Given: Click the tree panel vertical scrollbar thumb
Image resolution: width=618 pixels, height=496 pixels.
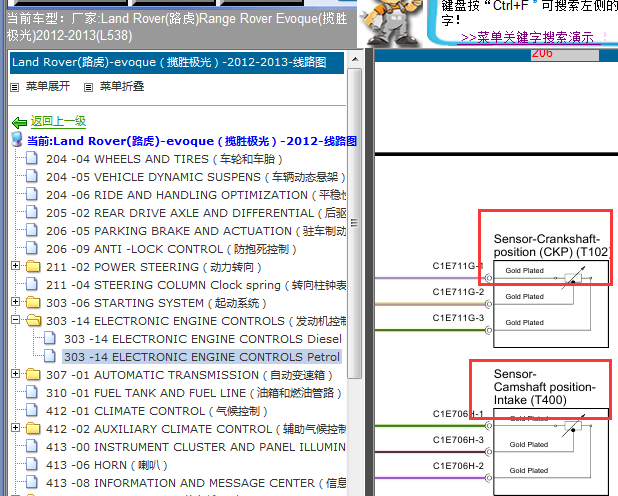Looking at the screenshot, I should click(355, 223).
